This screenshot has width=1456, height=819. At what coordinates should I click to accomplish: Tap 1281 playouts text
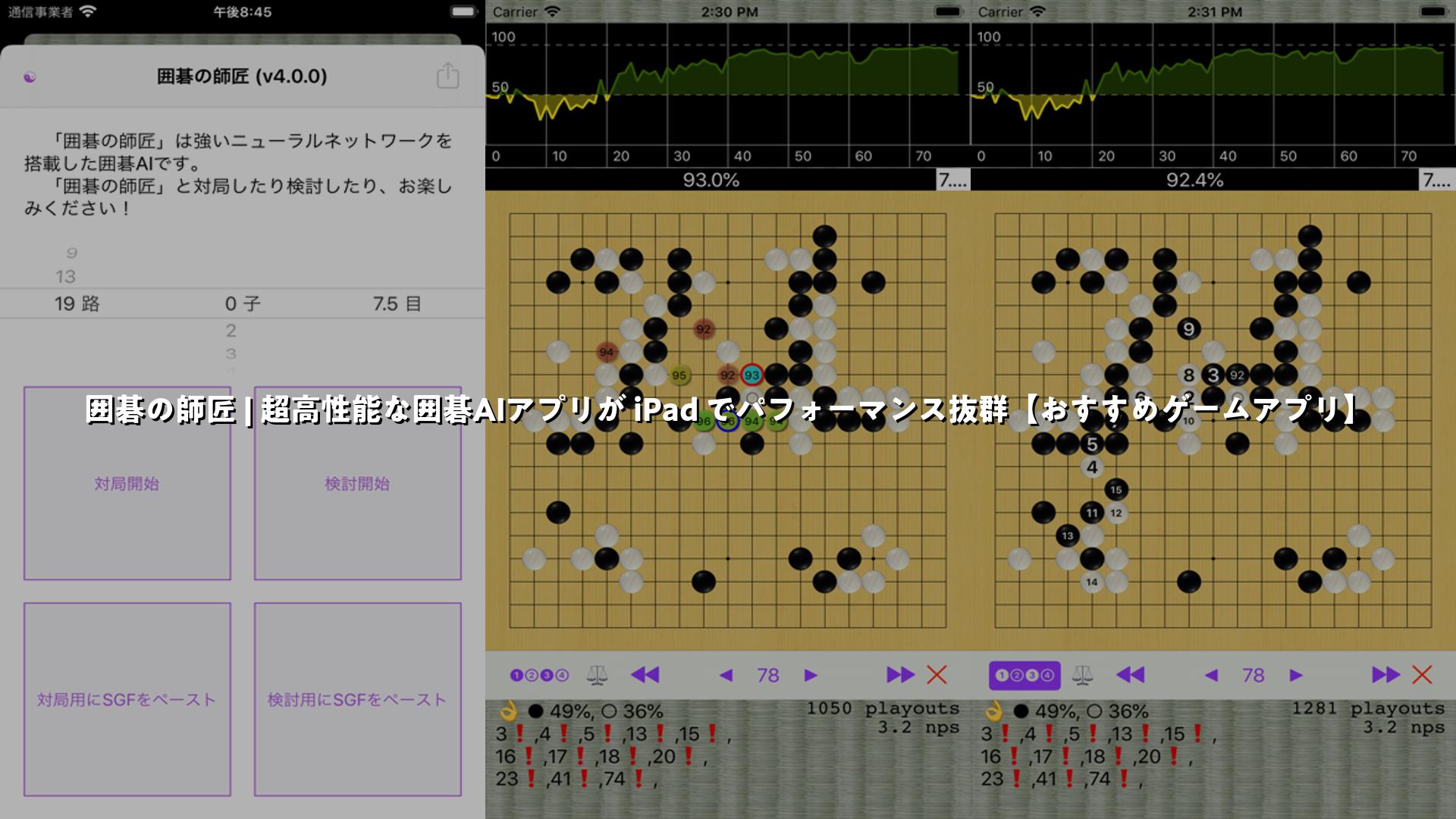click(1368, 708)
